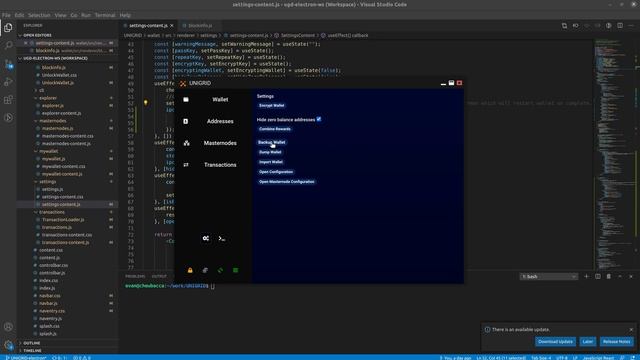This screenshot has height=360, width=640.
Task: Click the lightbulb code action icon
Action: pos(145,102)
